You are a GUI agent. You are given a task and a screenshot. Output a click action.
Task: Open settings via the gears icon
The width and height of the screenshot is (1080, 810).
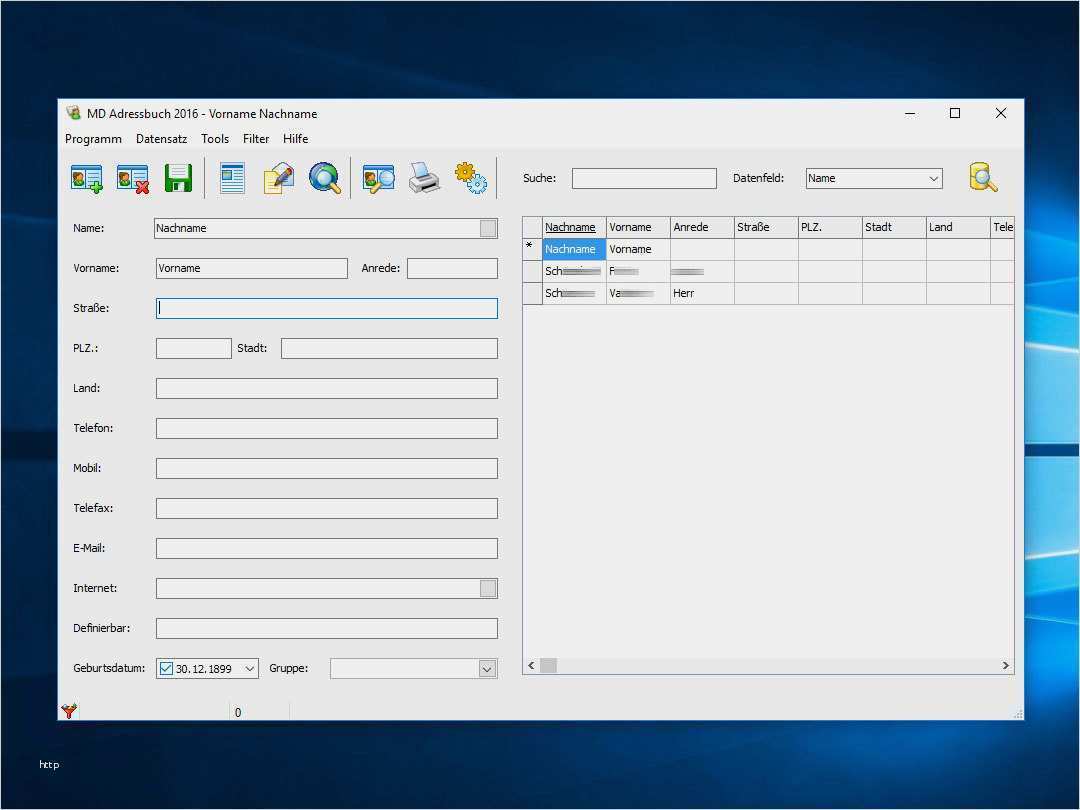(x=470, y=178)
